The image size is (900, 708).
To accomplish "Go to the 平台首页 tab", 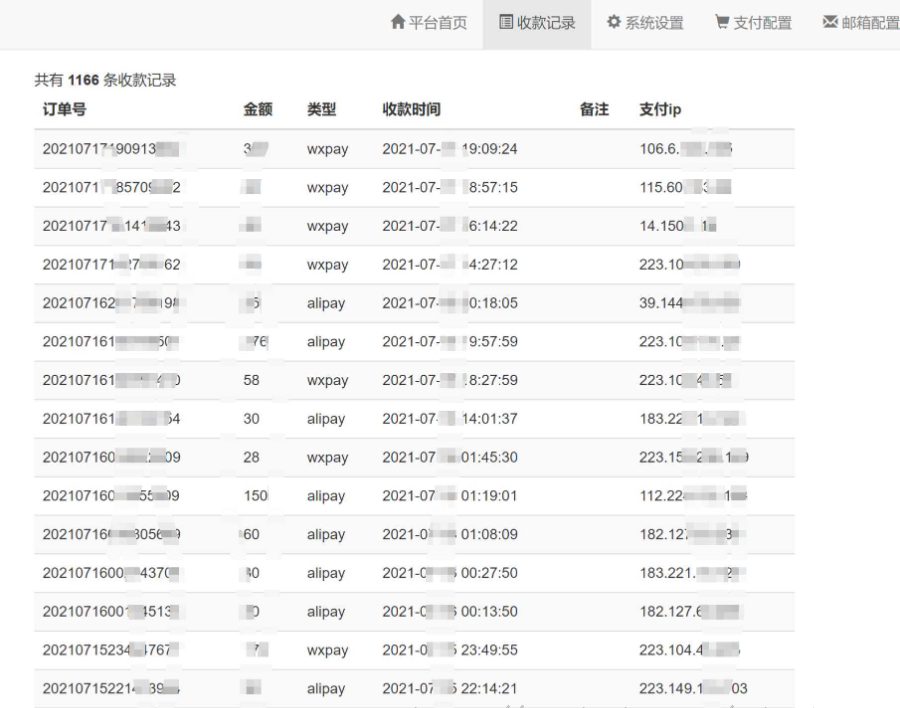I will 438,24.
